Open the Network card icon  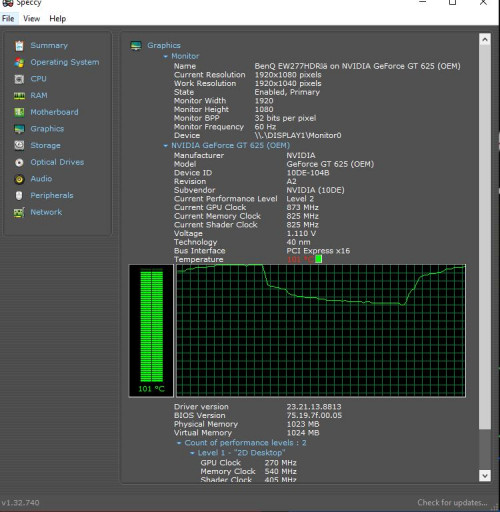pos(19,212)
